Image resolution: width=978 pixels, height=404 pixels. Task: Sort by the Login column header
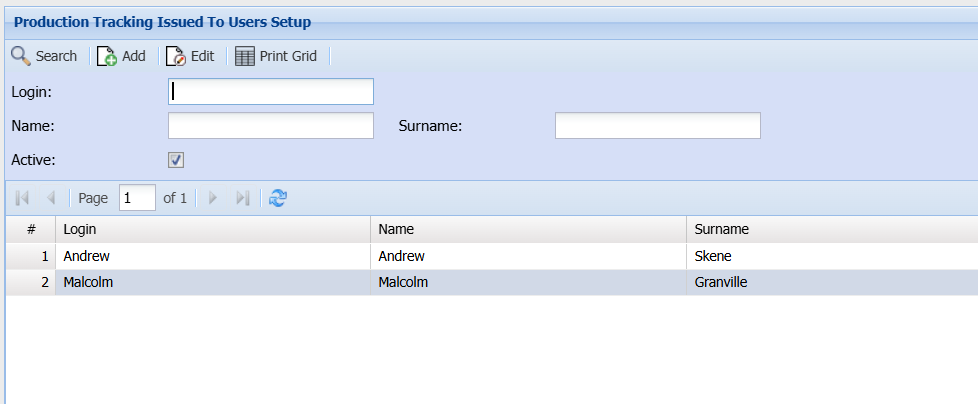point(213,229)
